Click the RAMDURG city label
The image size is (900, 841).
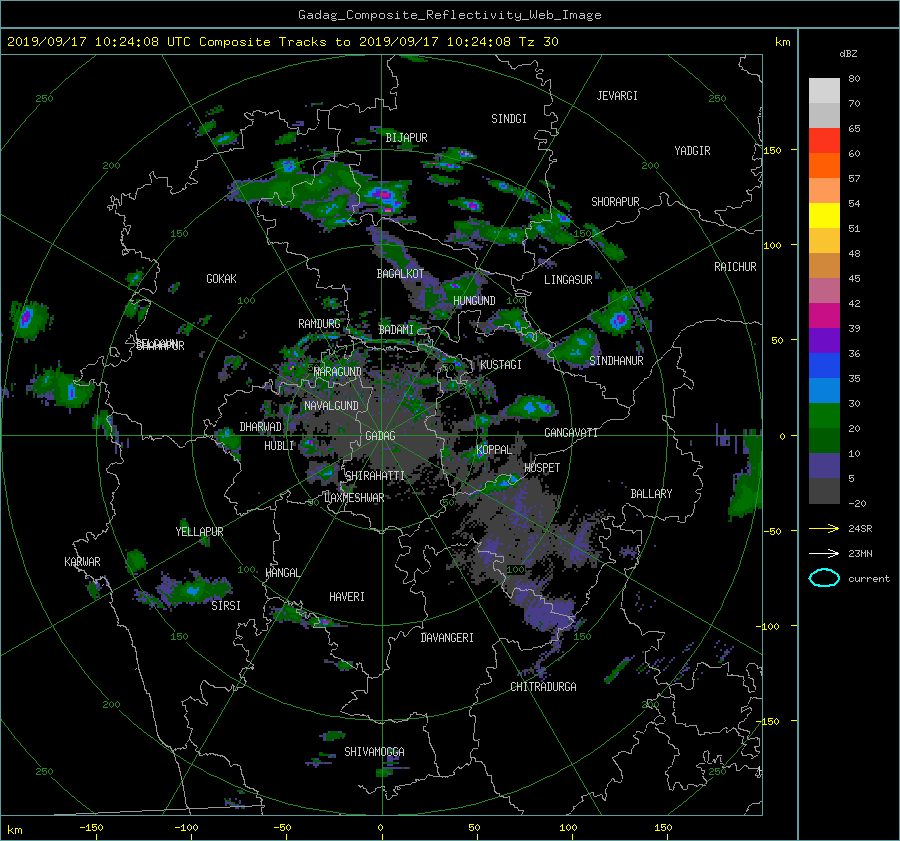(x=319, y=324)
